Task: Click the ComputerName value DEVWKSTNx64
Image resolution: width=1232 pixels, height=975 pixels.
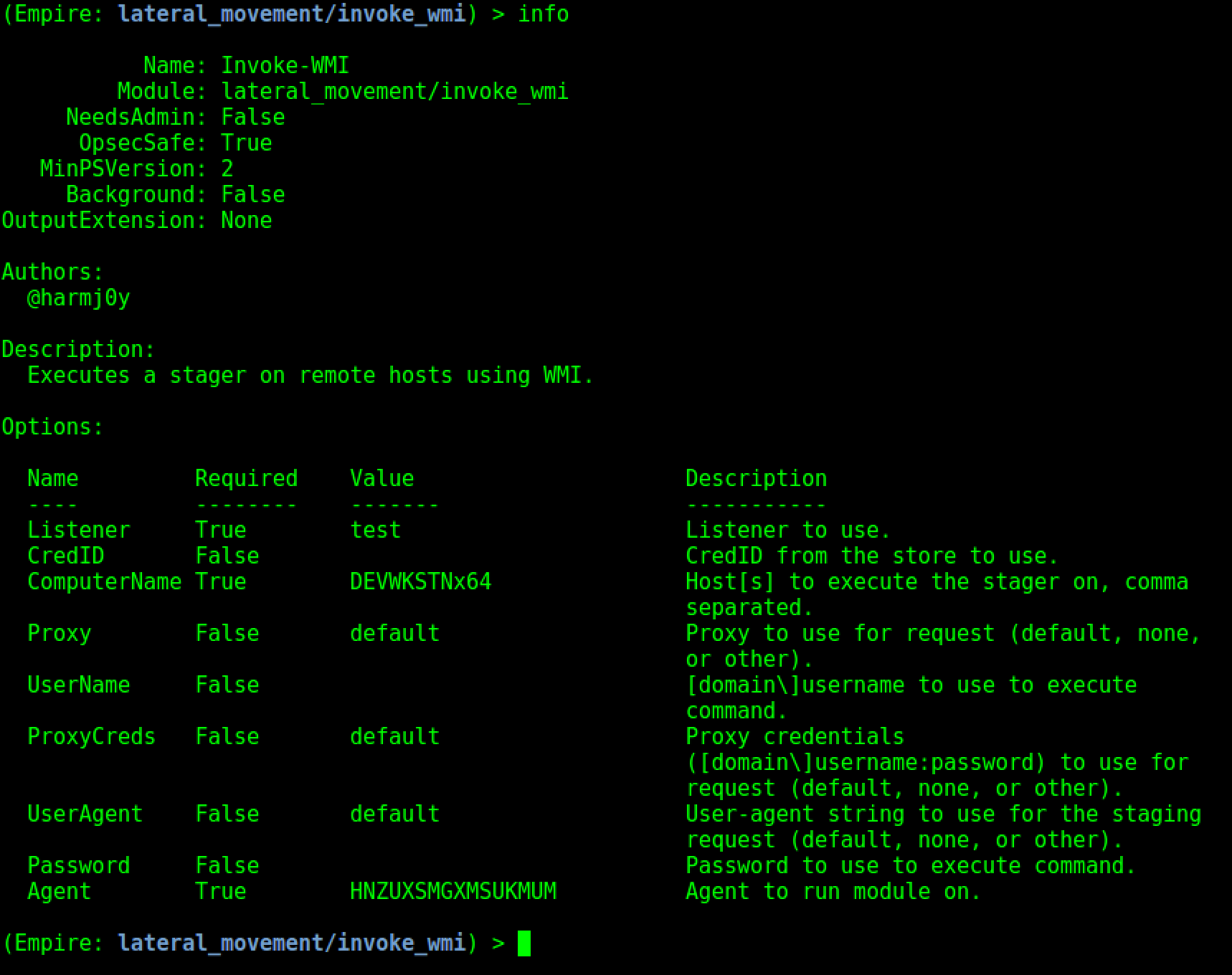Action: tap(420, 581)
